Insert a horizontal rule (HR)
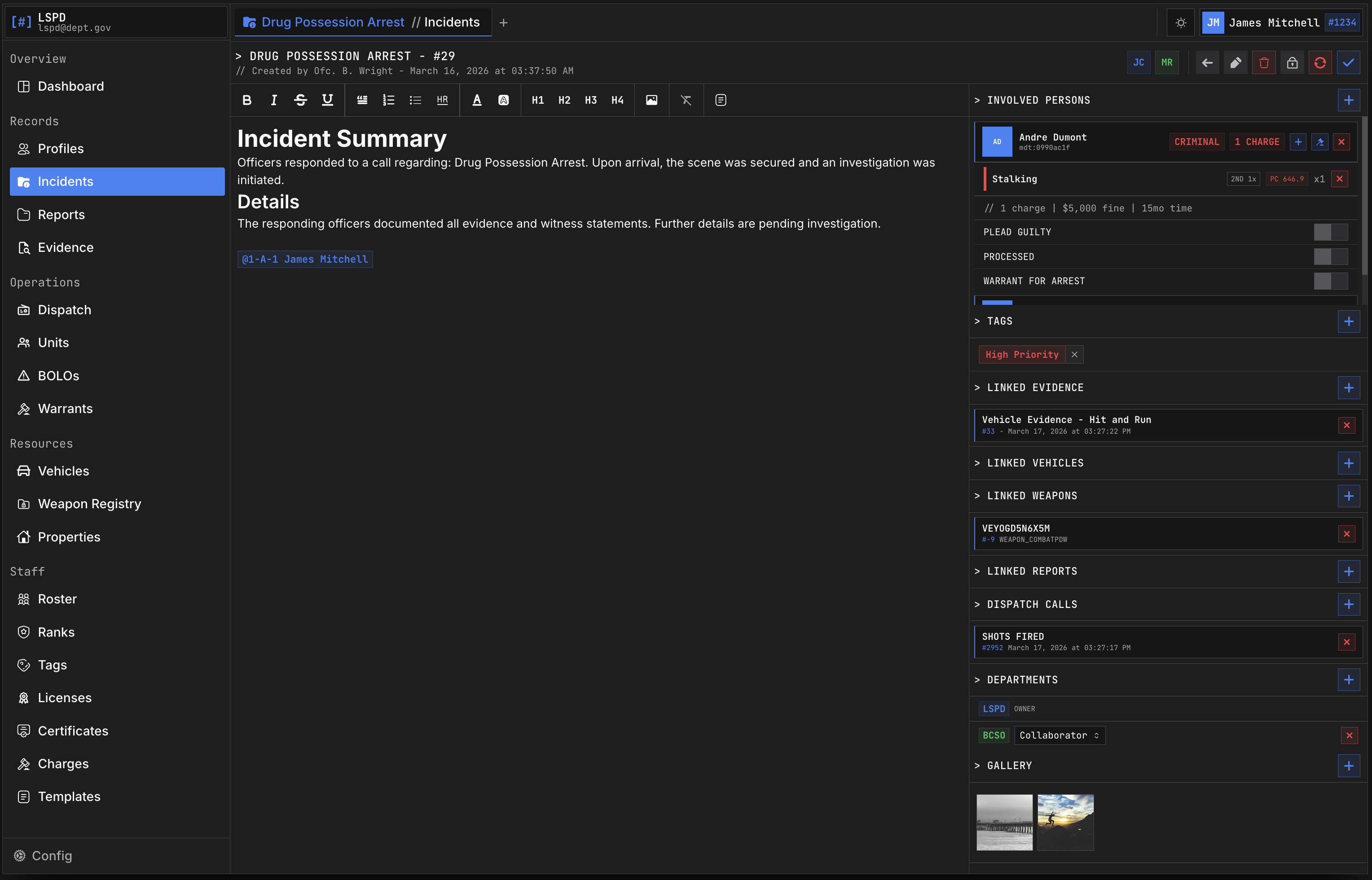 (442, 100)
